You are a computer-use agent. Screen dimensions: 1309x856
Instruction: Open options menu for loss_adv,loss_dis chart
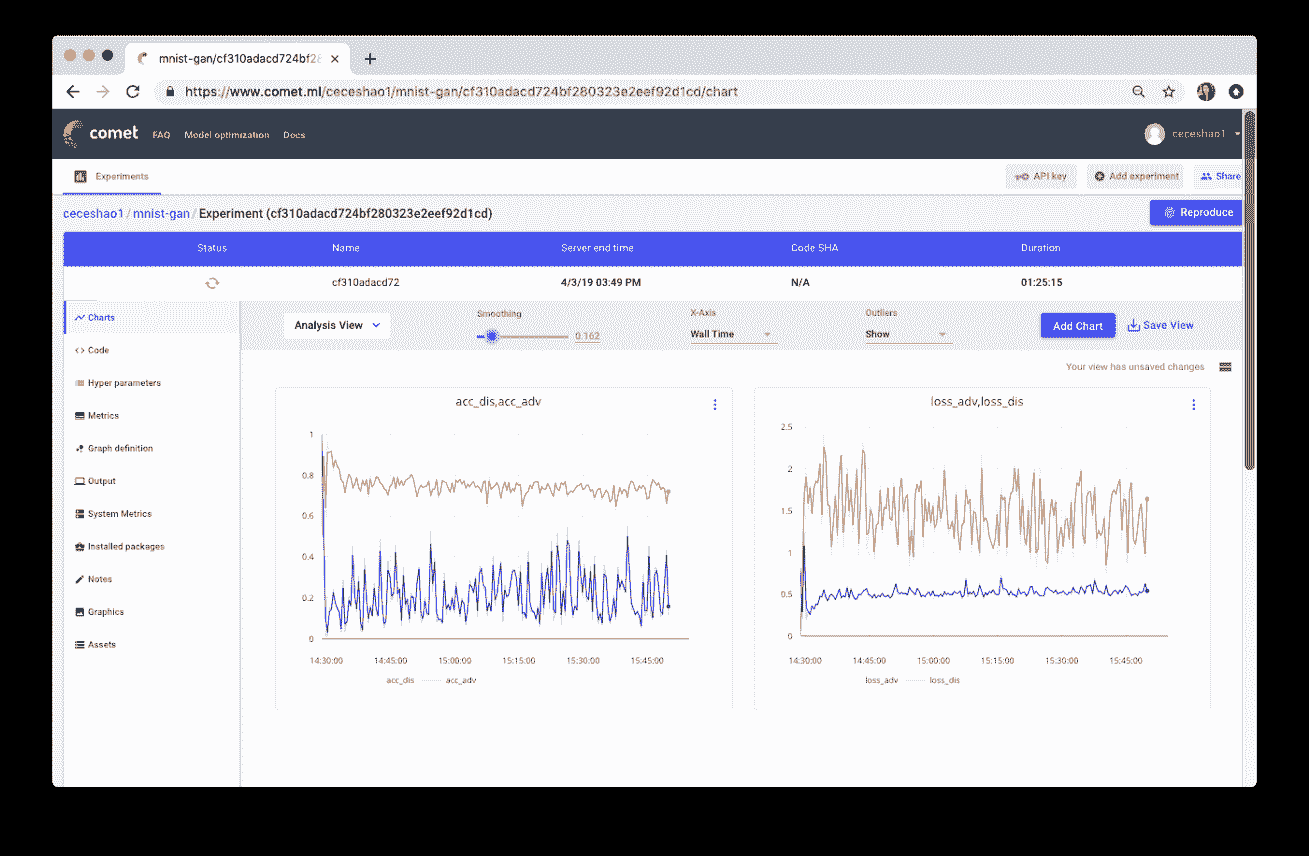(x=1194, y=404)
